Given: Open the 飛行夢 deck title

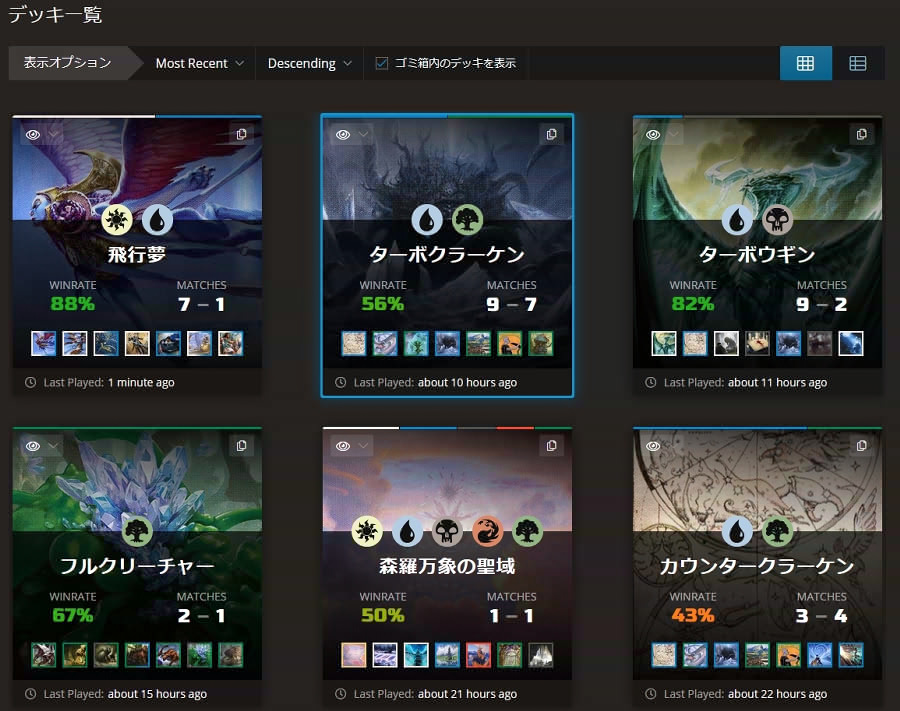Looking at the screenshot, I should tap(137, 254).
